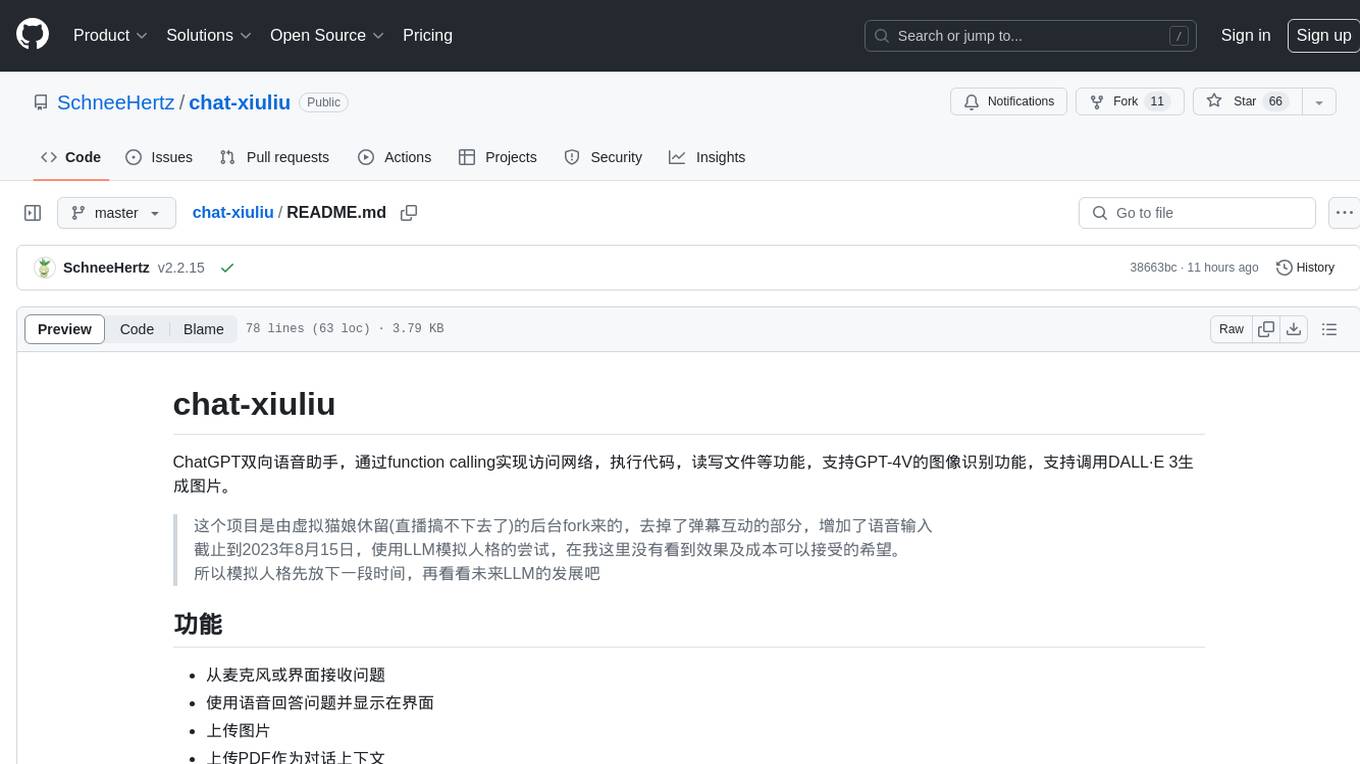Switch to the Actions tab
1360x764 pixels.
[395, 157]
